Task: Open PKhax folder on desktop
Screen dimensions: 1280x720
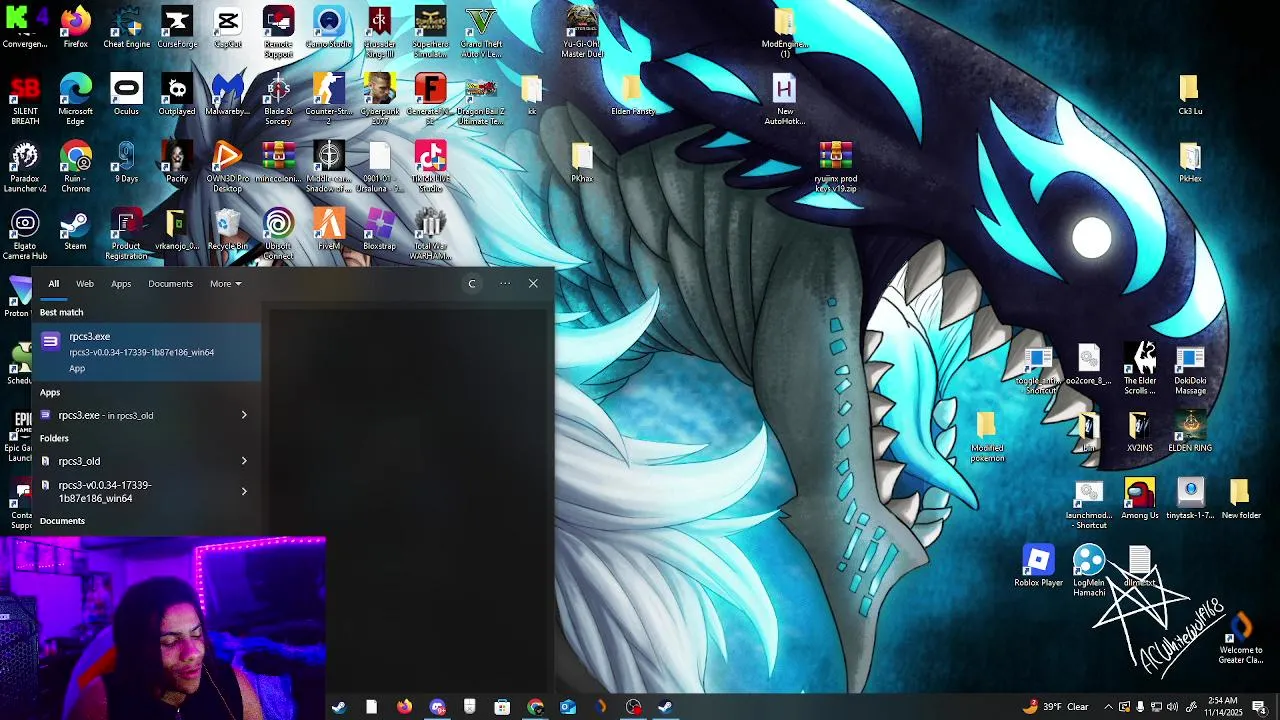Action: pyautogui.click(x=582, y=162)
